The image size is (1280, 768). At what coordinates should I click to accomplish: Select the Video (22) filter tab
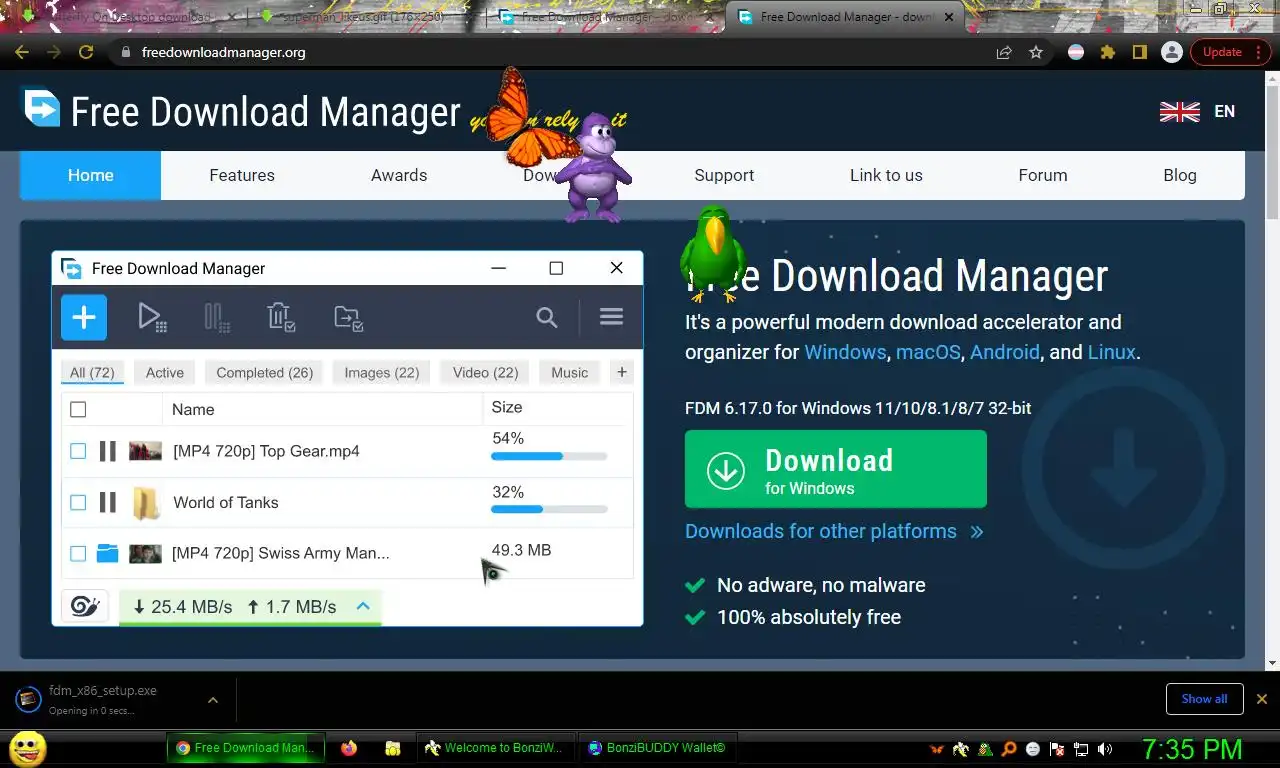click(485, 373)
